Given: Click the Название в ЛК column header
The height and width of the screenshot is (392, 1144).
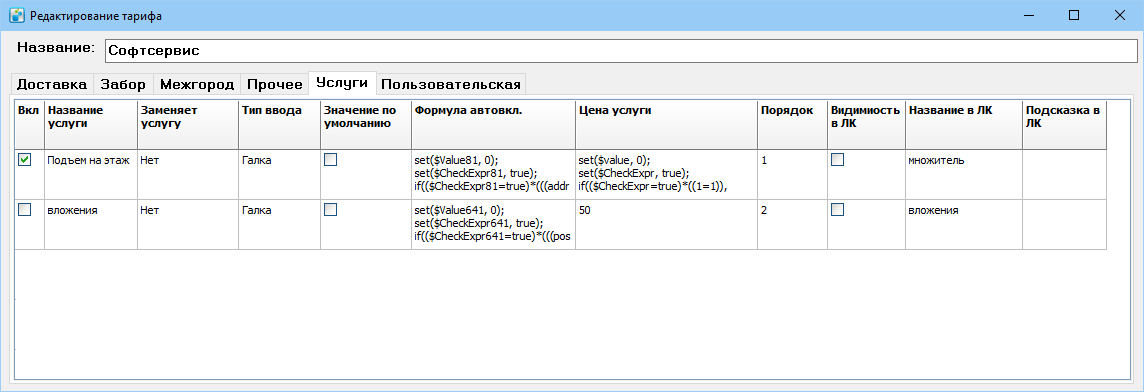Looking at the screenshot, I should click(x=964, y=124).
